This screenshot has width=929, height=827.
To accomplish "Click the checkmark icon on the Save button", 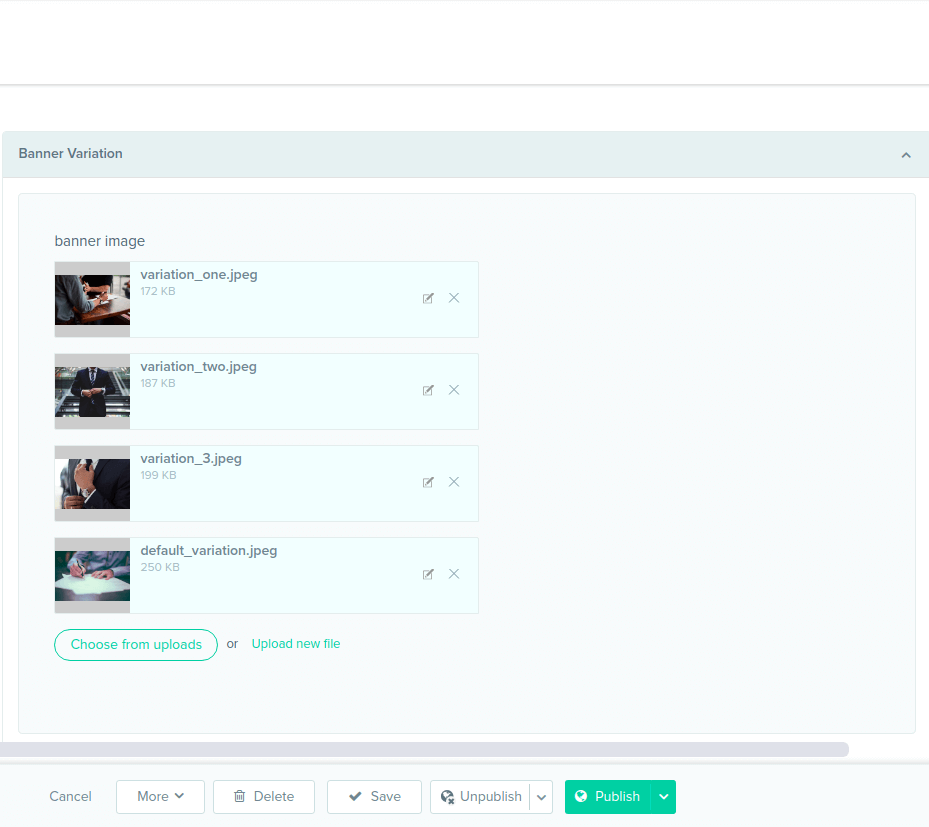I will pyautogui.click(x=356, y=796).
